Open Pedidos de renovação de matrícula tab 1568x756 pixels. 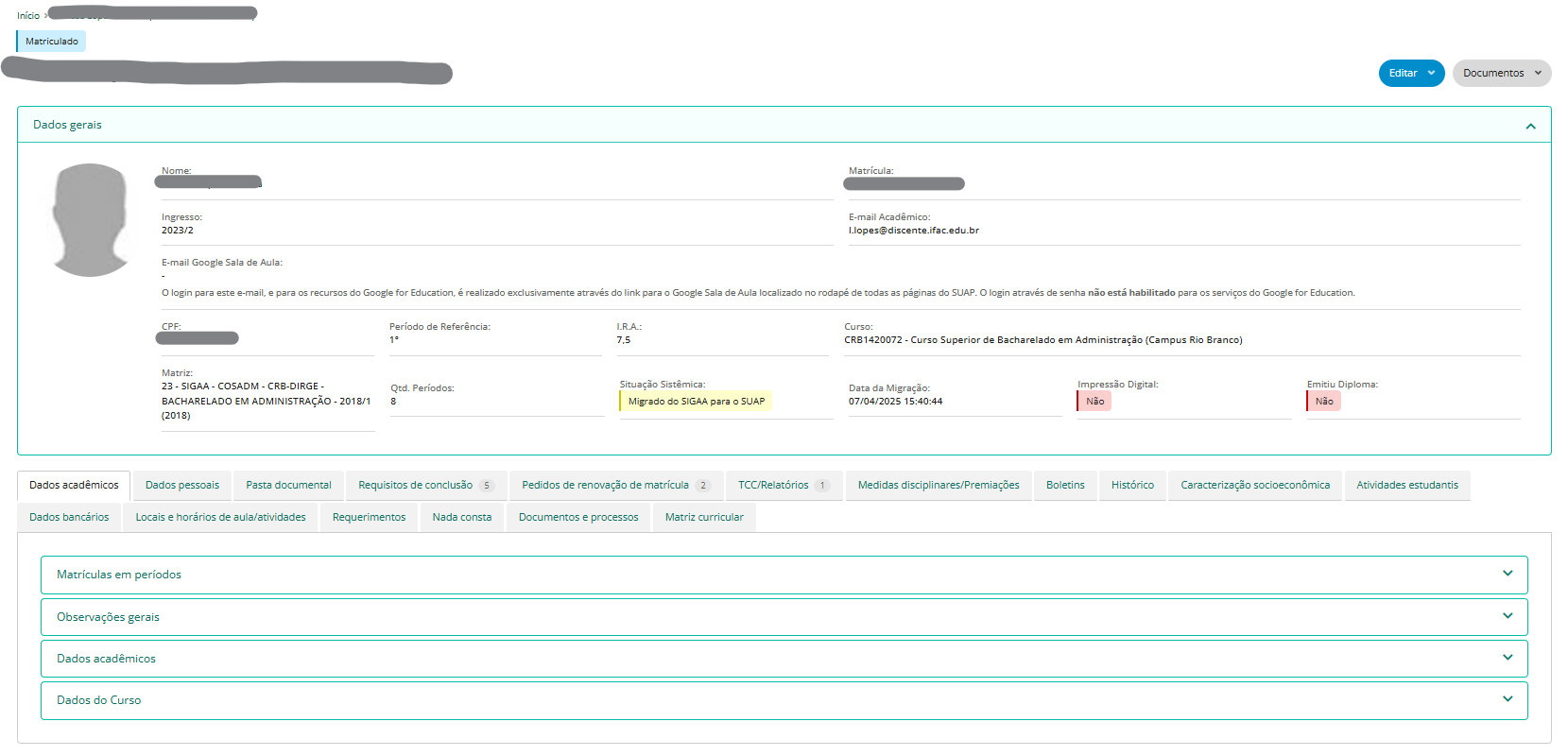click(x=615, y=485)
